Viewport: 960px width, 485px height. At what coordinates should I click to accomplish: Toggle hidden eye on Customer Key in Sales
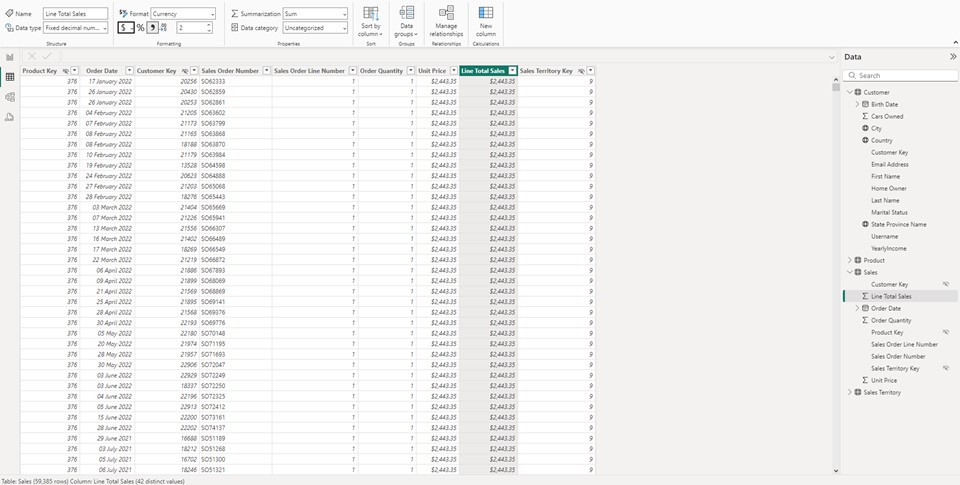tap(944, 284)
